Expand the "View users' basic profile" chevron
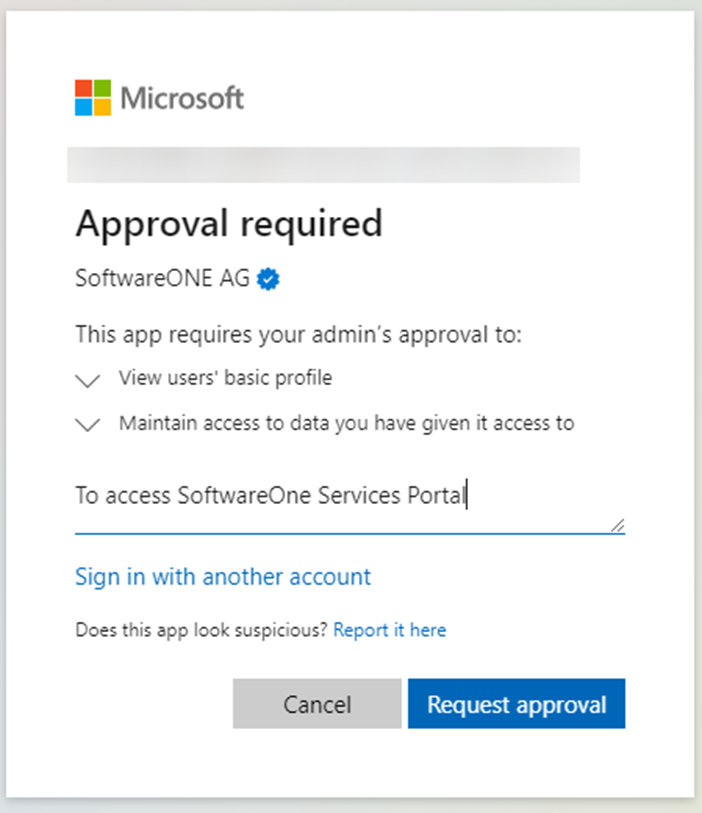 88,380
